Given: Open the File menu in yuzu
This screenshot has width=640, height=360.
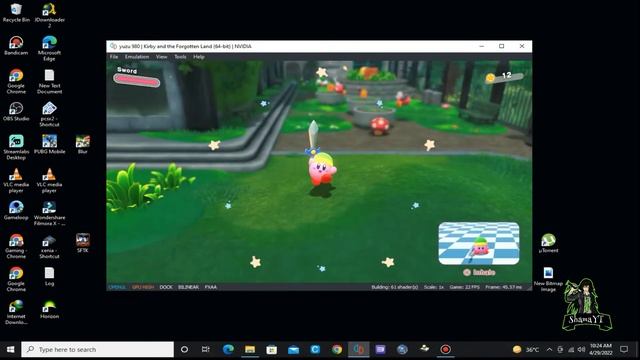Looking at the screenshot, I should click(x=114, y=57).
